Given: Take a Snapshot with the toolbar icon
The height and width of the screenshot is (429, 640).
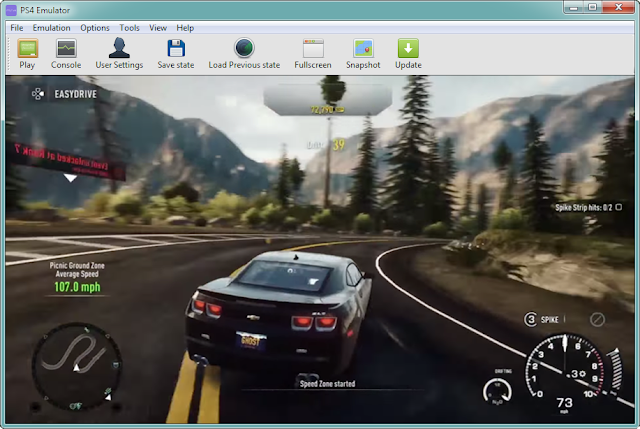Looking at the screenshot, I should pyautogui.click(x=363, y=49).
